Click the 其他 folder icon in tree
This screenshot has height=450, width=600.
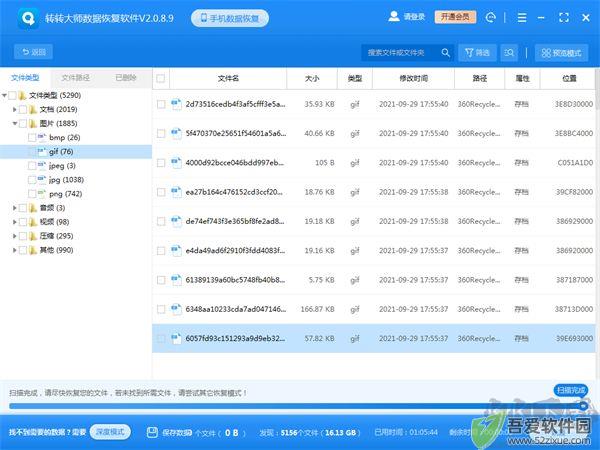tap(33, 250)
